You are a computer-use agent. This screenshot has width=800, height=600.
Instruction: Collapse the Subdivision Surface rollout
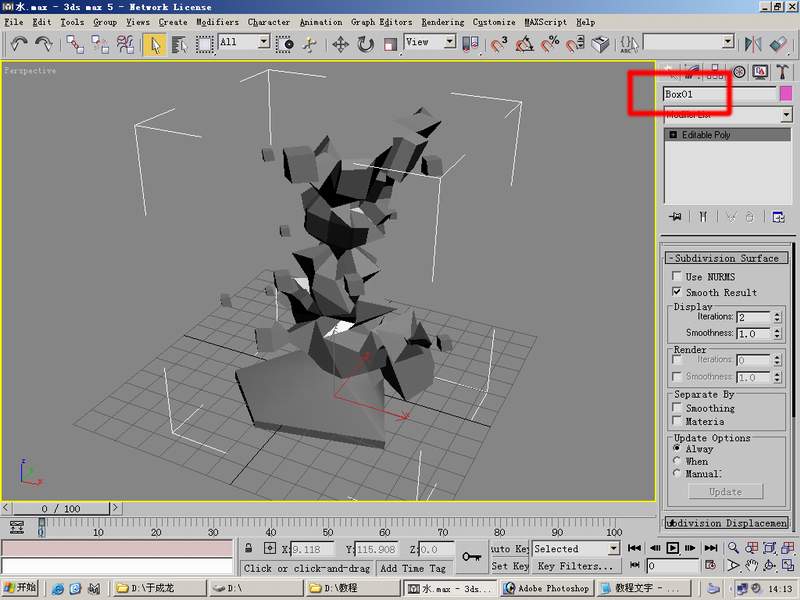pos(725,258)
